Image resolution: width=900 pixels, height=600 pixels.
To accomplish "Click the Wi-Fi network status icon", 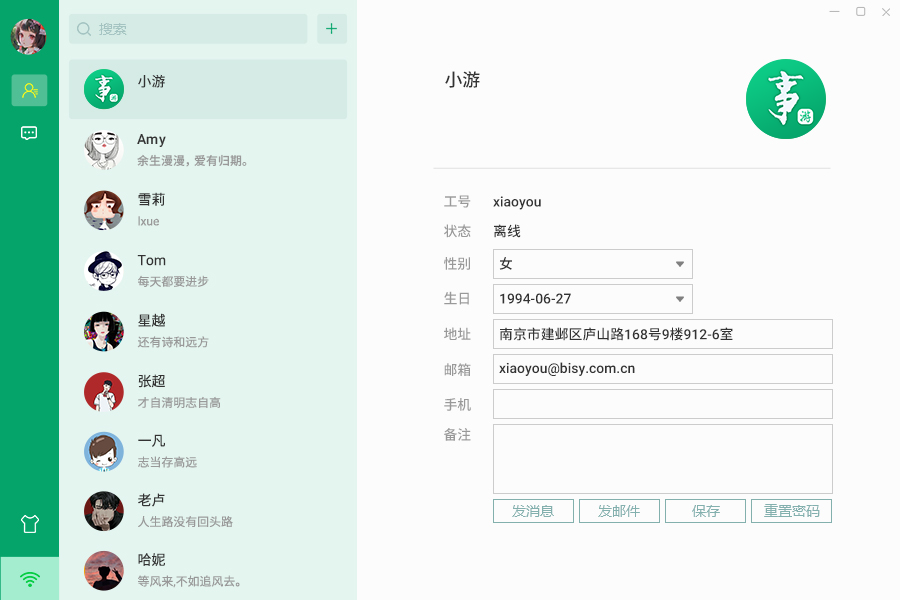I will tap(30, 579).
